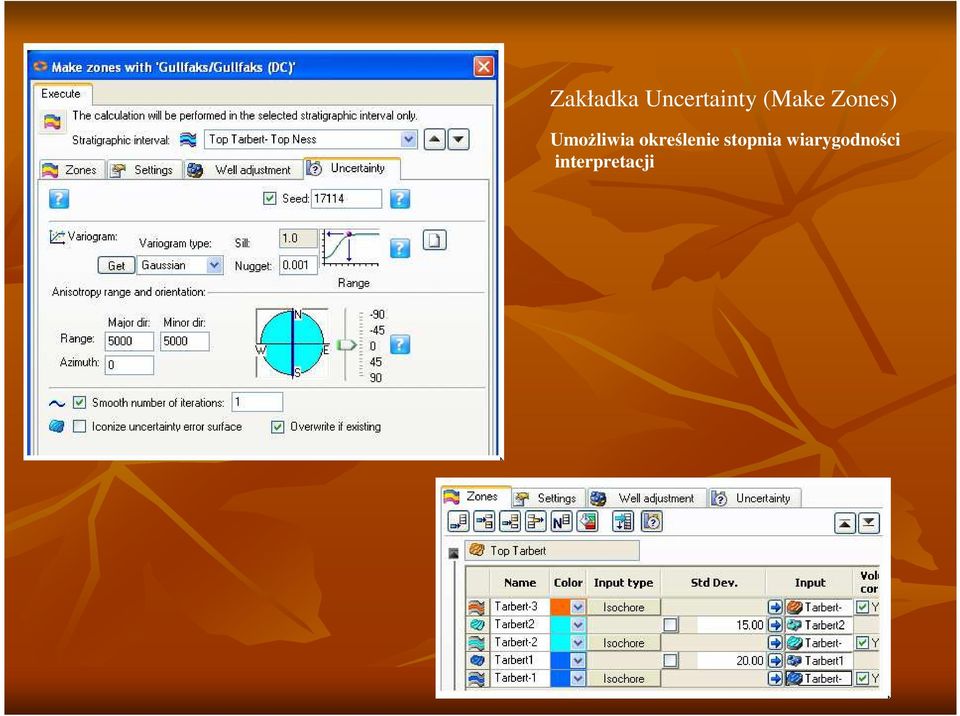The height and width of the screenshot is (716, 960).
Task: Click the Tarbert2 row horizon icon
Action: pyautogui.click(x=477, y=625)
